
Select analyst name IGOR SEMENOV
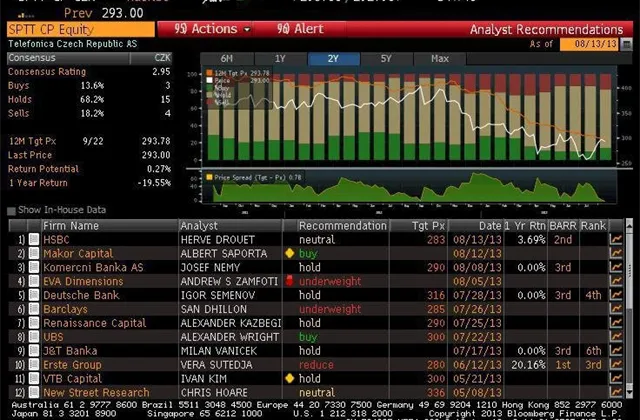(218, 295)
